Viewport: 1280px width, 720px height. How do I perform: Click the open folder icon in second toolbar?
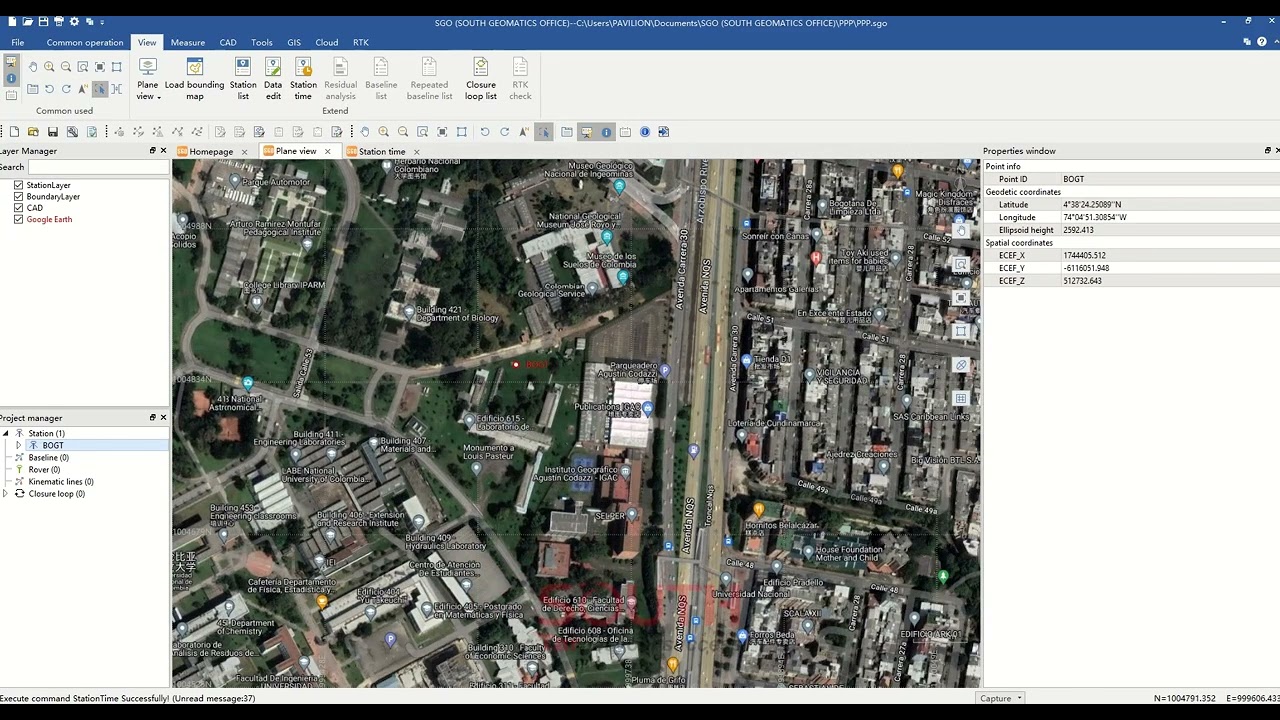(33, 132)
